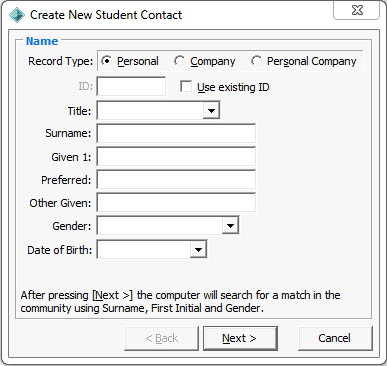This screenshot has height=366, width=387.
Task: Click into the ID input field
Action: (x=131, y=87)
